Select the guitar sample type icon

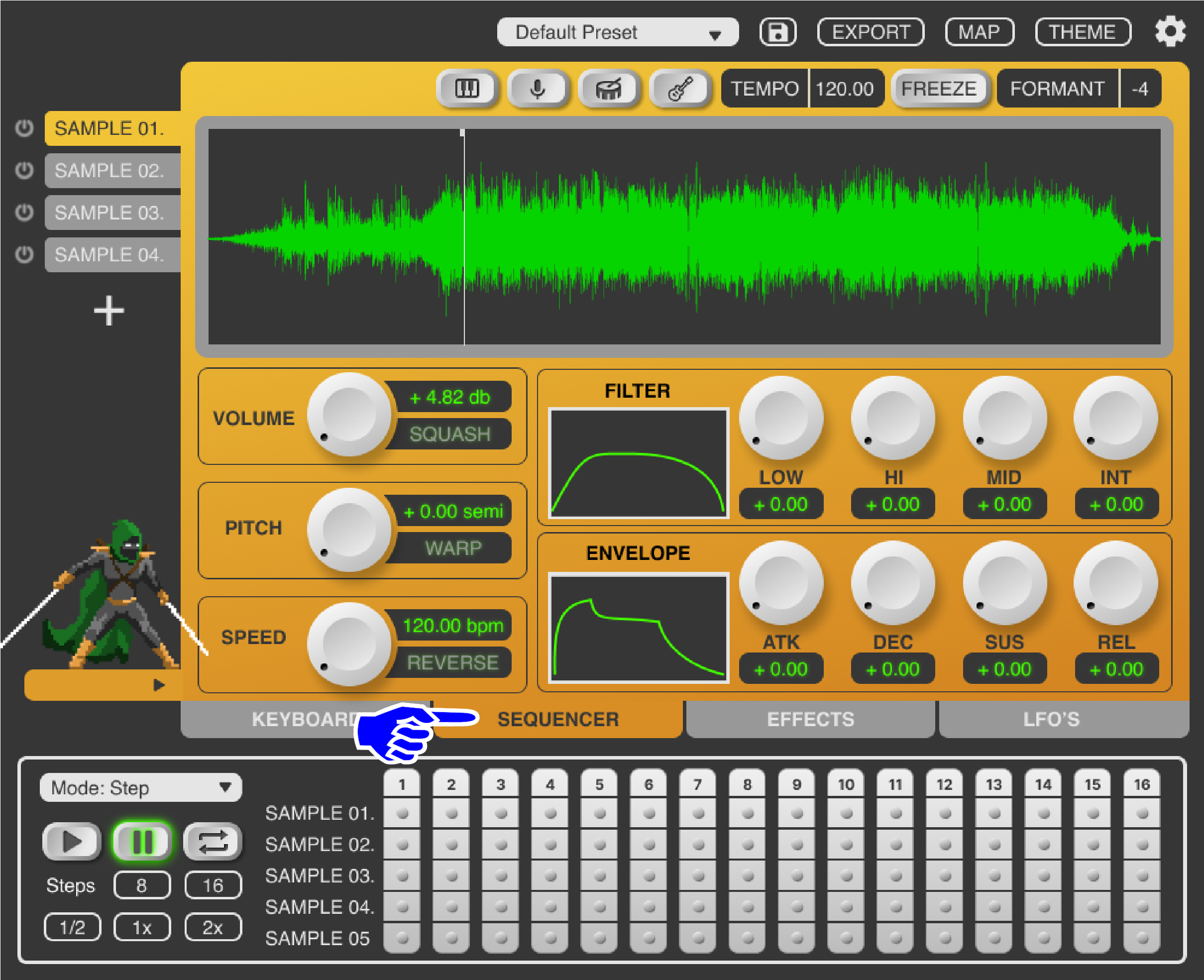(681, 88)
